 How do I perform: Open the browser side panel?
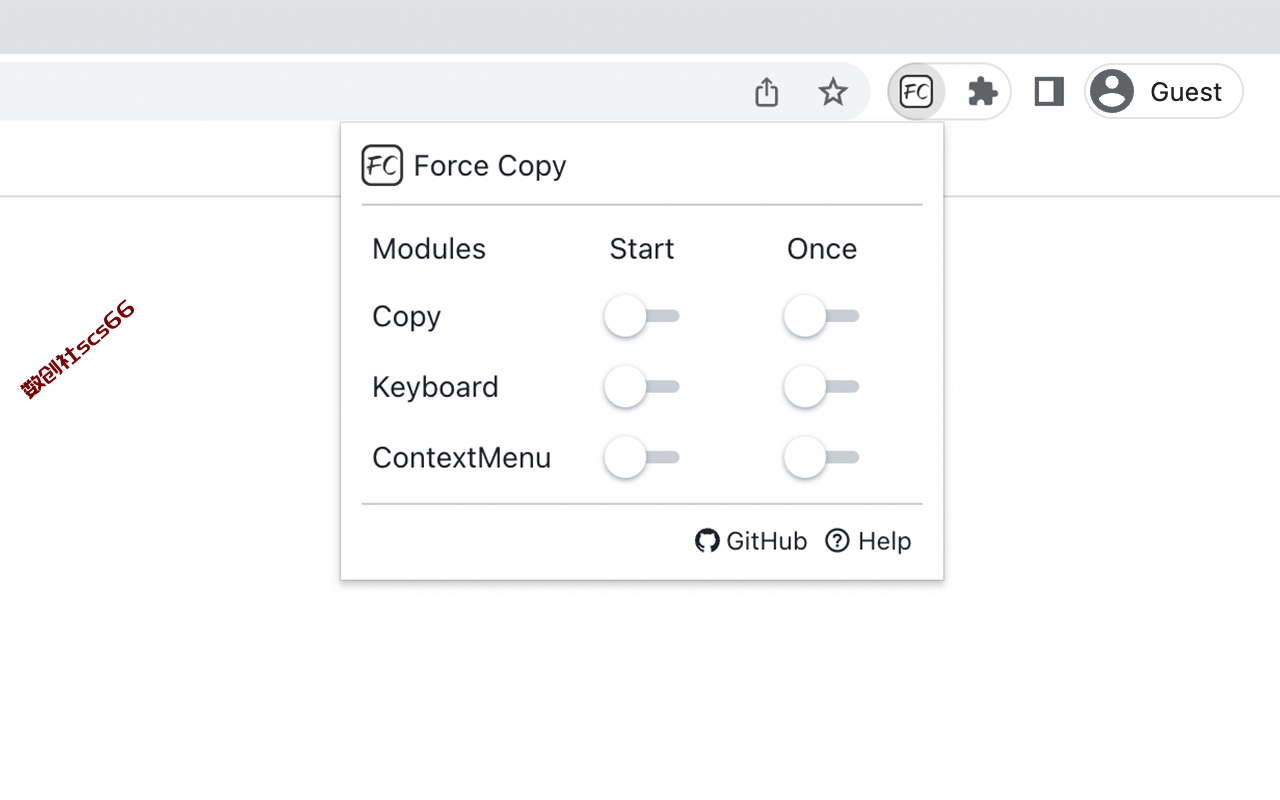(1049, 92)
